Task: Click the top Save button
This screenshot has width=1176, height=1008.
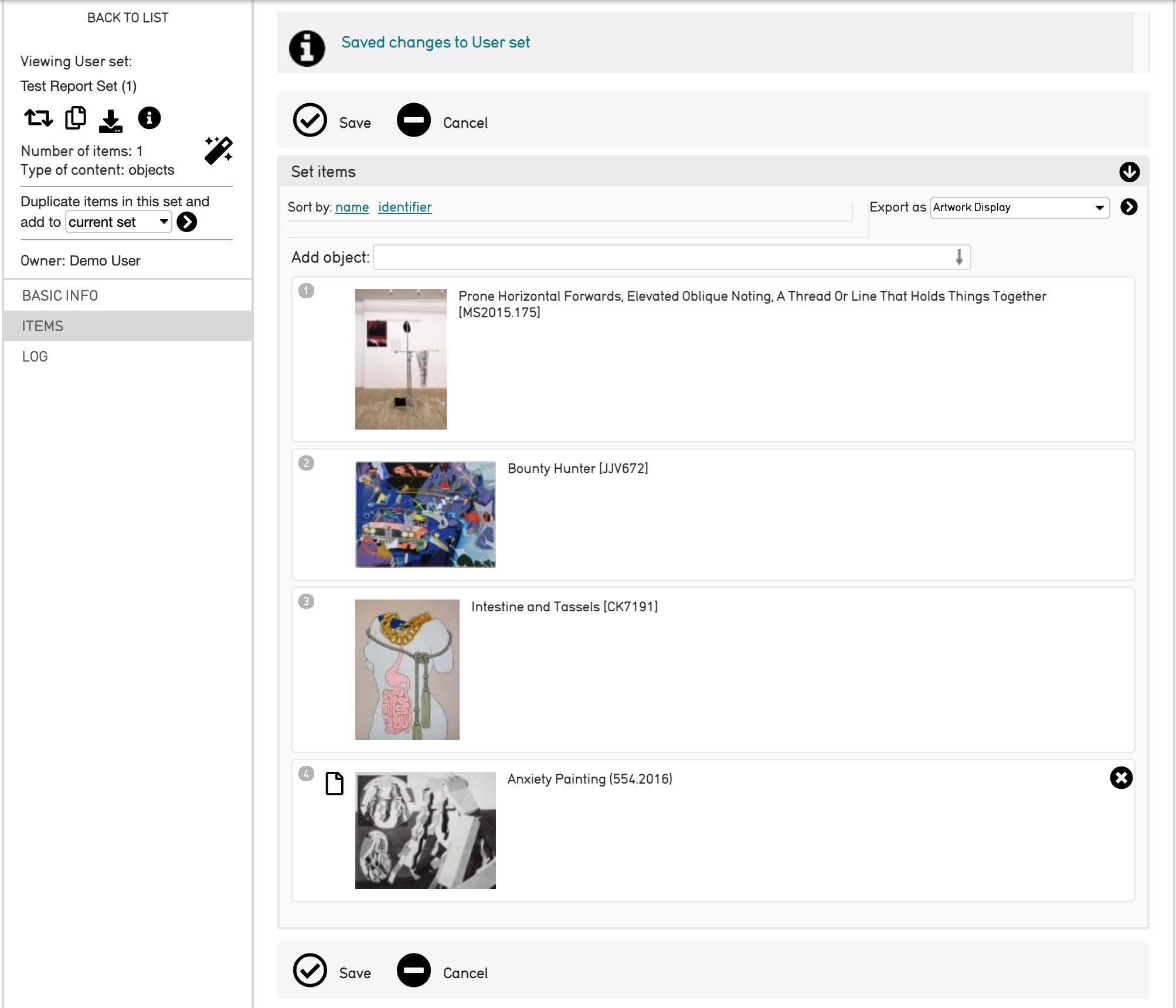Action: 332,121
